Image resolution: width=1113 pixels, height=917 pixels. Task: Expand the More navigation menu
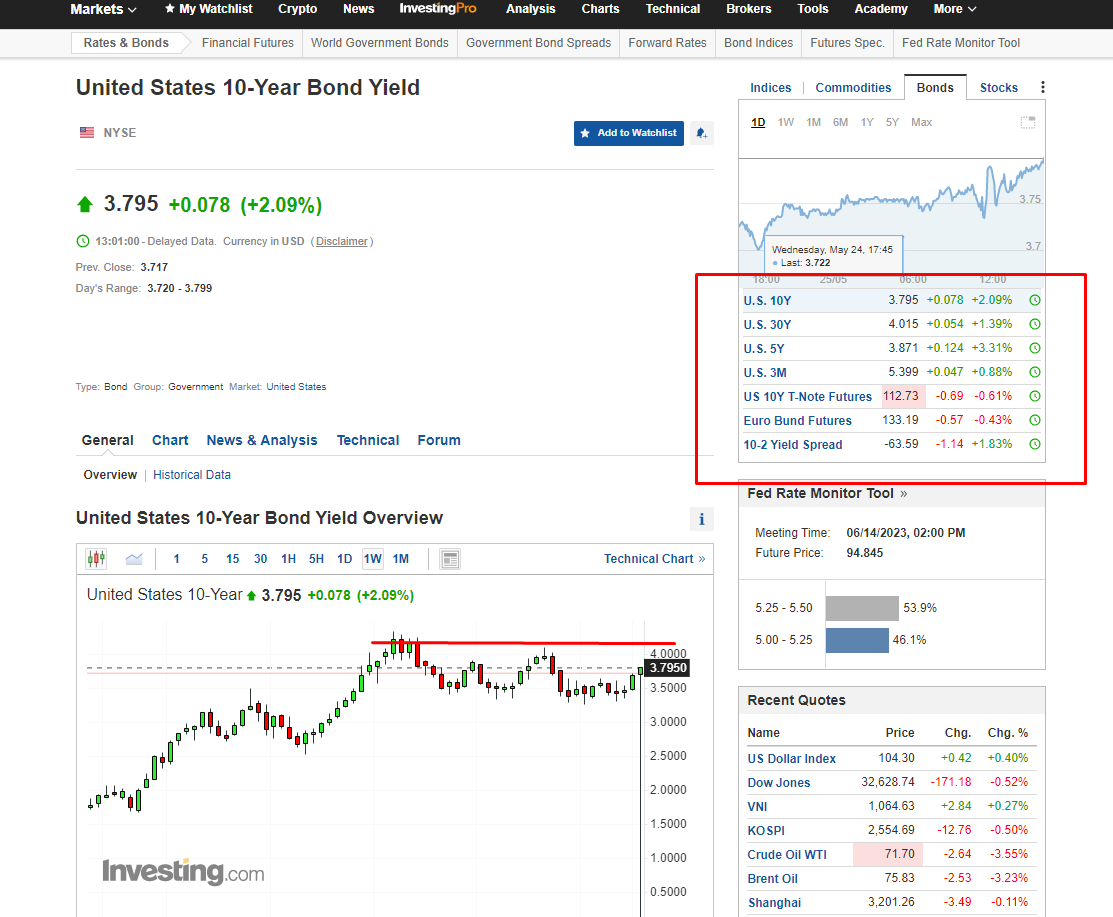(x=955, y=9)
